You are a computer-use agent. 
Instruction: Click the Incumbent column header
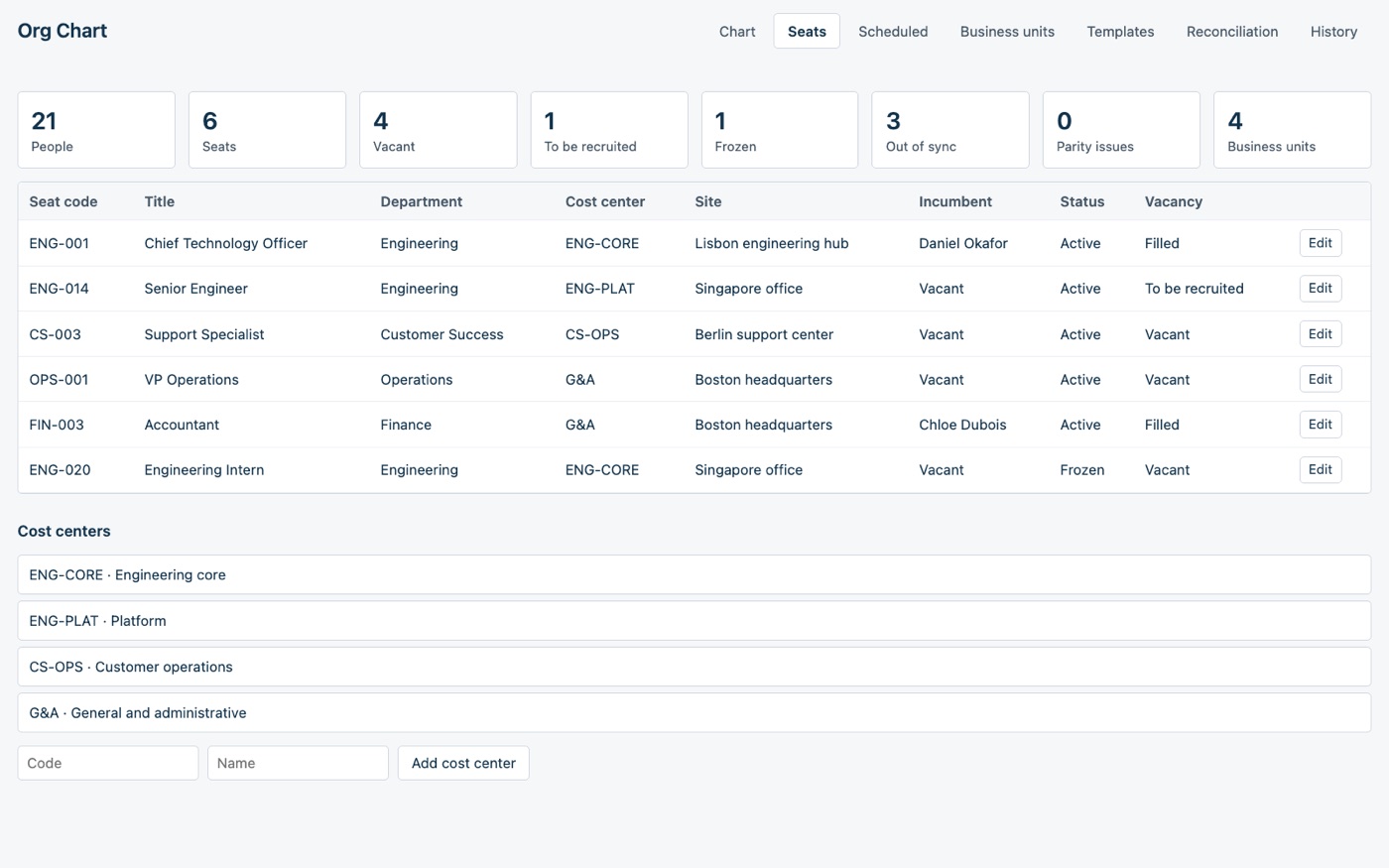pyautogui.click(x=955, y=201)
